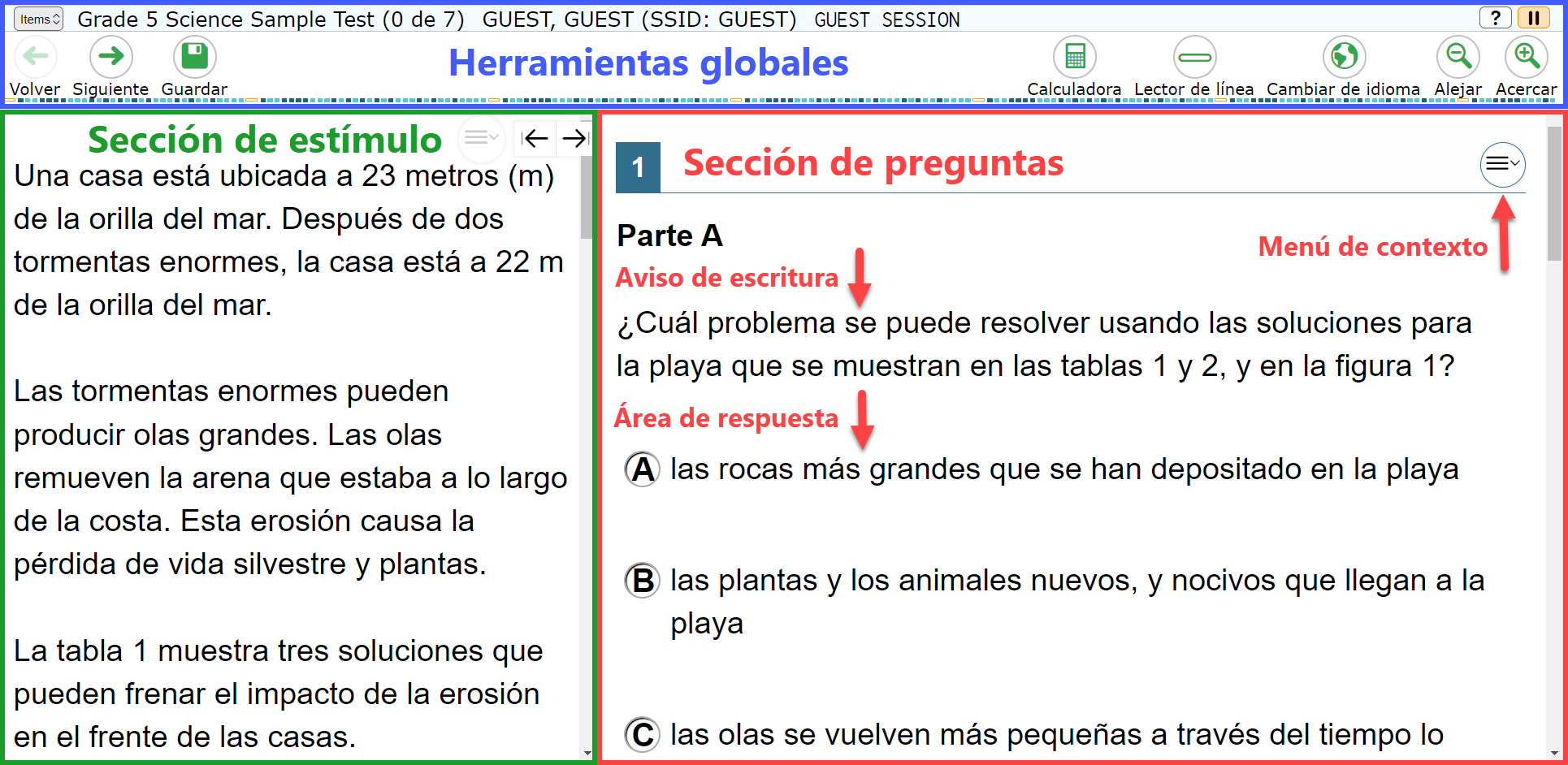This screenshot has height=765, width=1568.
Task: Click the question panel scrollbar down arrow
Action: click(x=1554, y=753)
